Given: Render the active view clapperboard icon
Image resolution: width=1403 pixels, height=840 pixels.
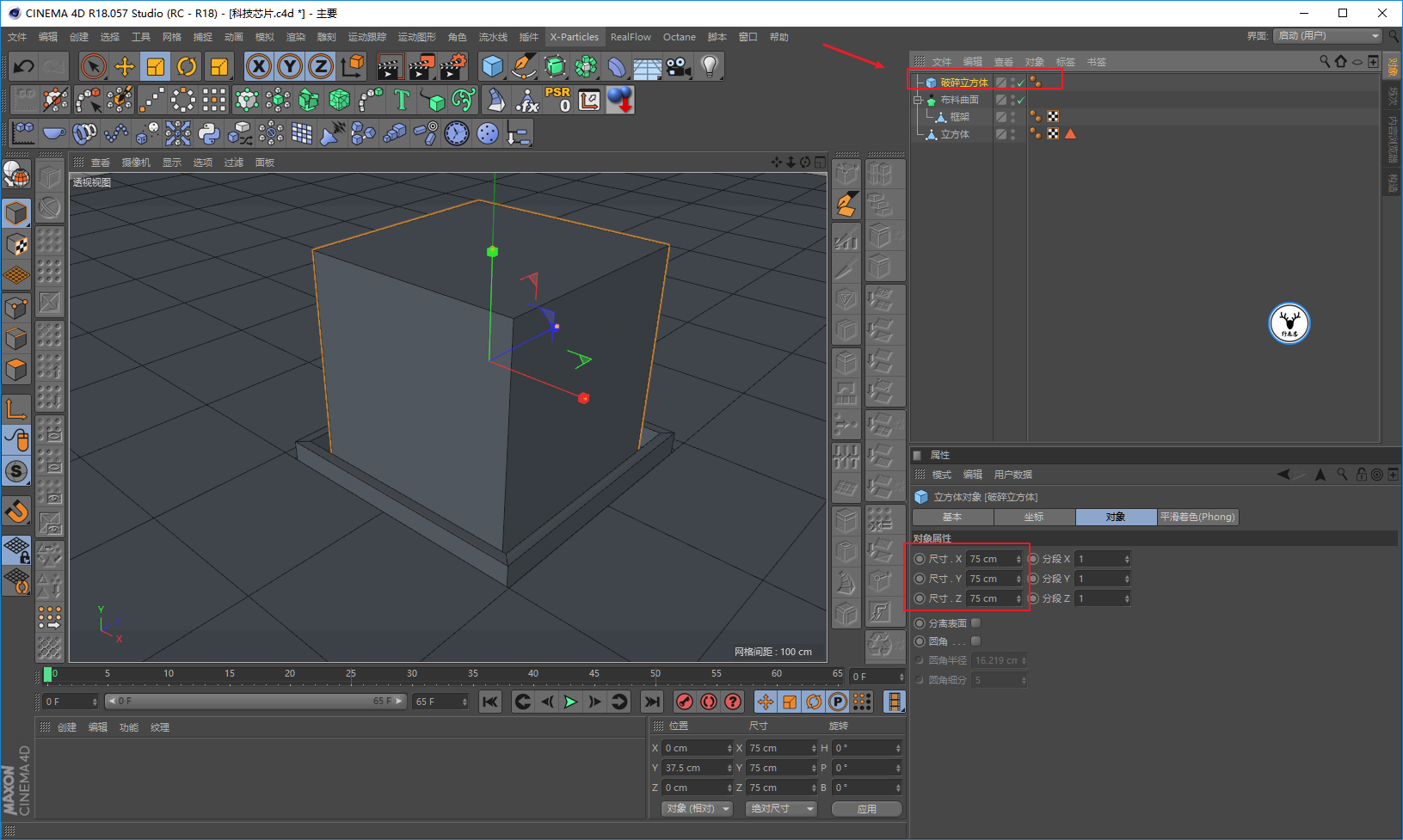Looking at the screenshot, I should [x=391, y=66].
